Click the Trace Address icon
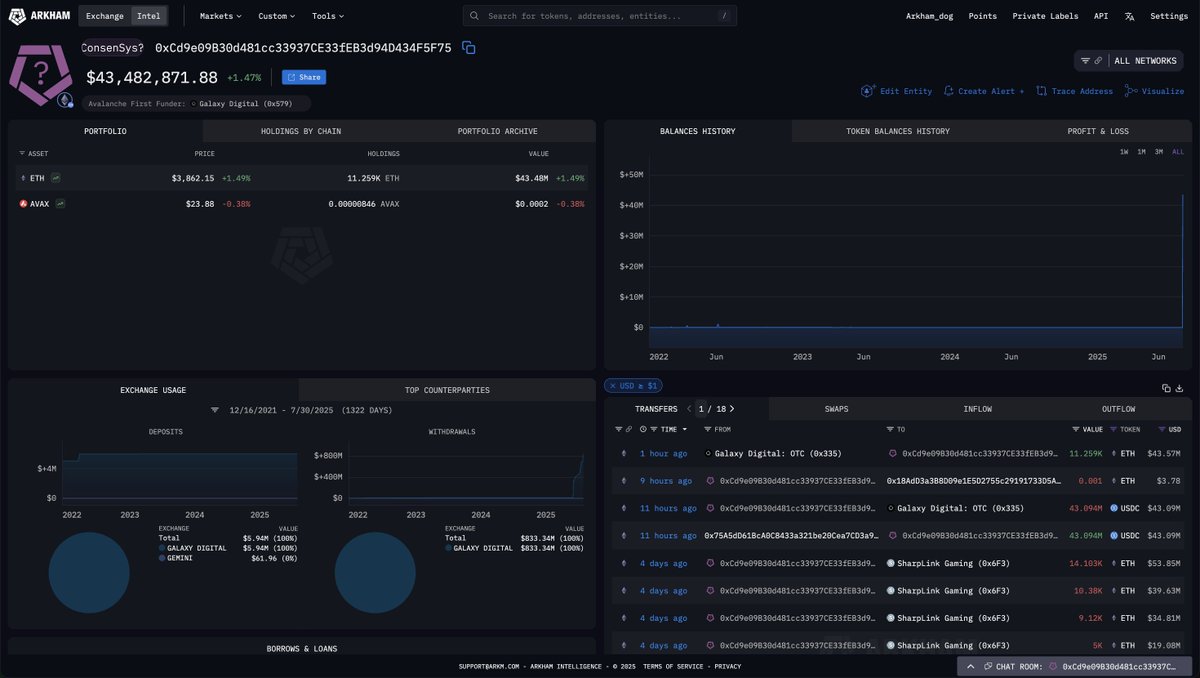1200x678 pixels. pos(1042,91)
